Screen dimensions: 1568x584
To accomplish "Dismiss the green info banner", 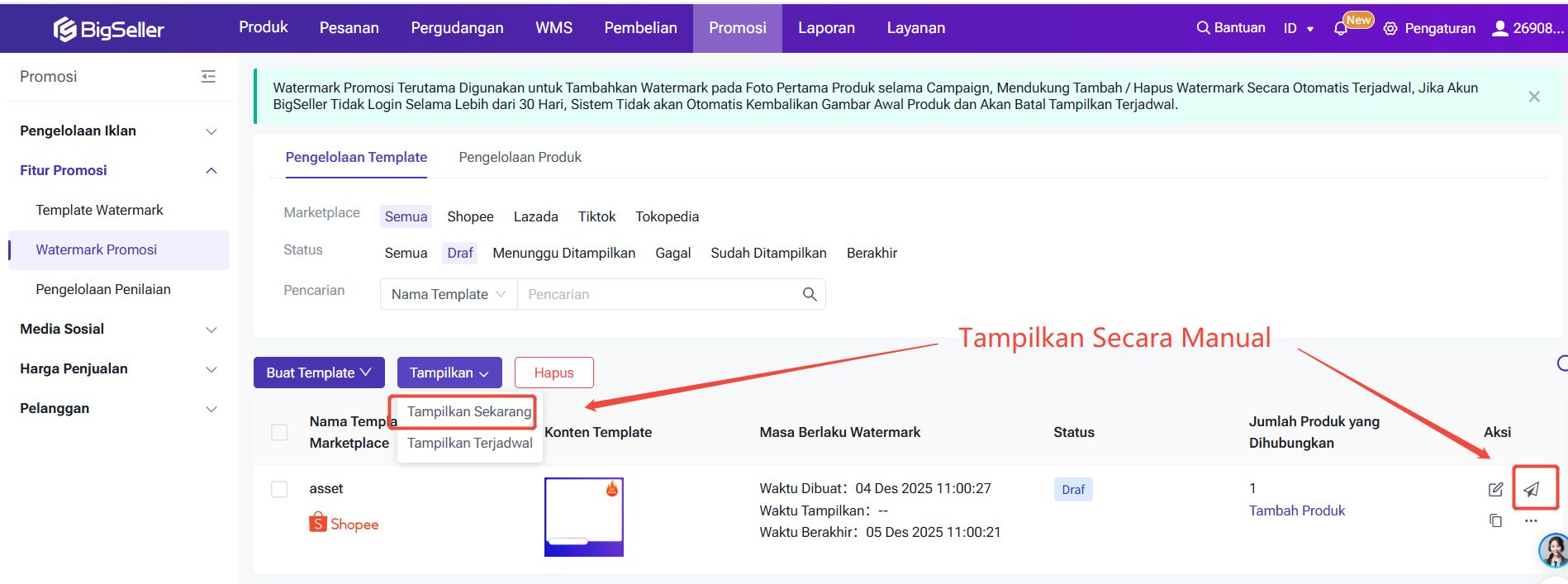I will (x=1534, y=97).
